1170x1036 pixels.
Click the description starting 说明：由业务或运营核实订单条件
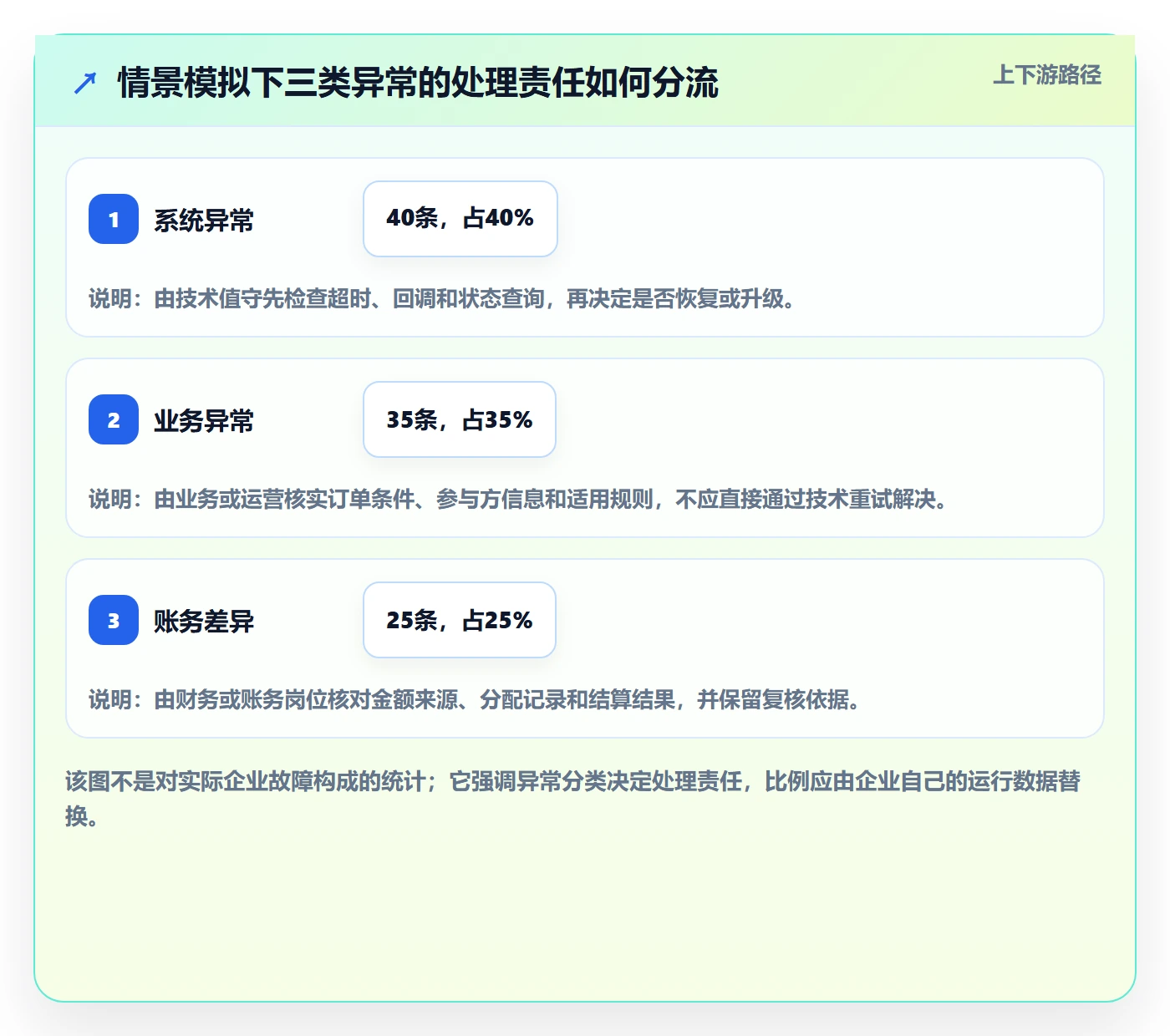[517, 499]
